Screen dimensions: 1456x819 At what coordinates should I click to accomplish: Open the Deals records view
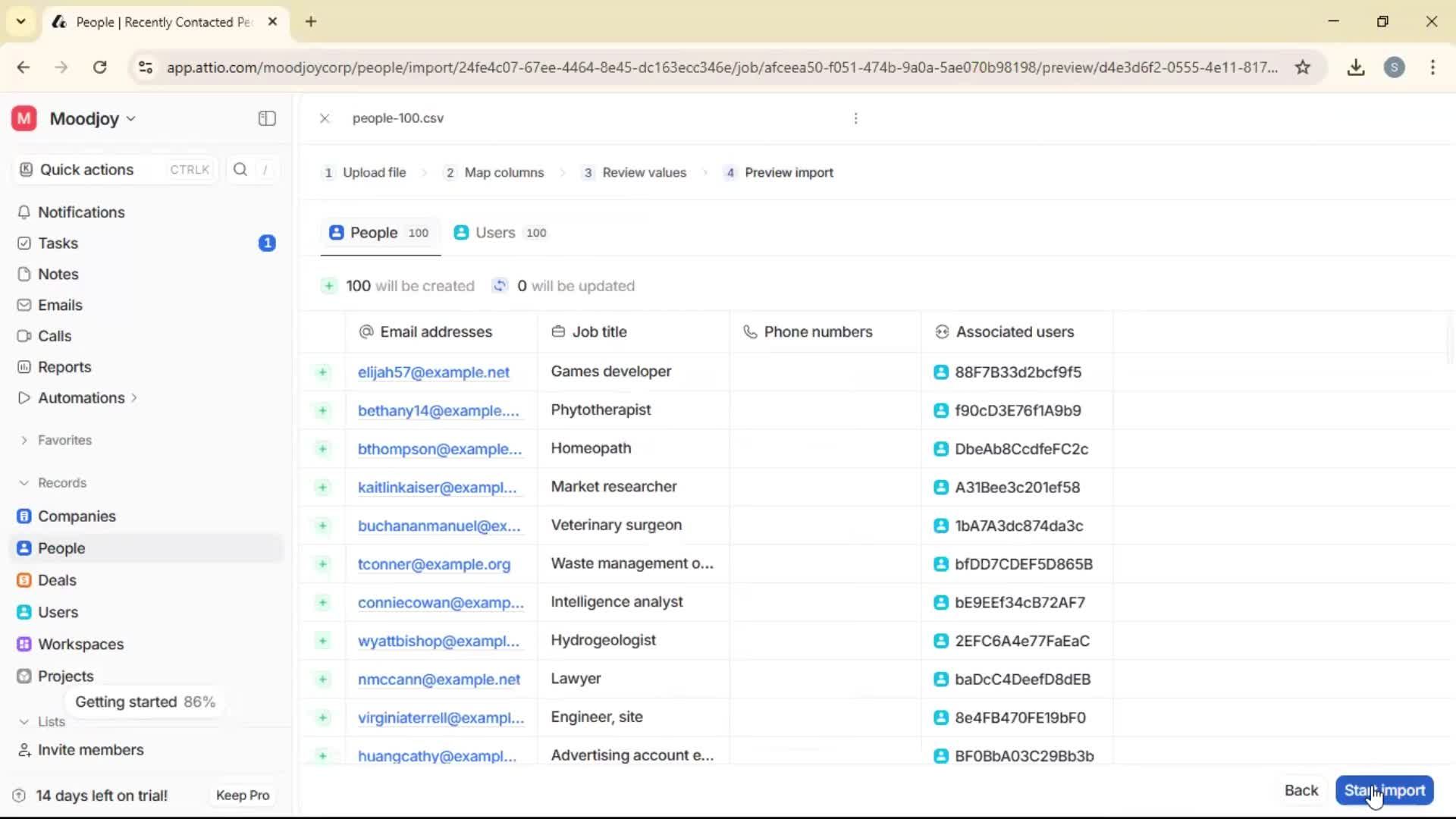coord(57,580)
